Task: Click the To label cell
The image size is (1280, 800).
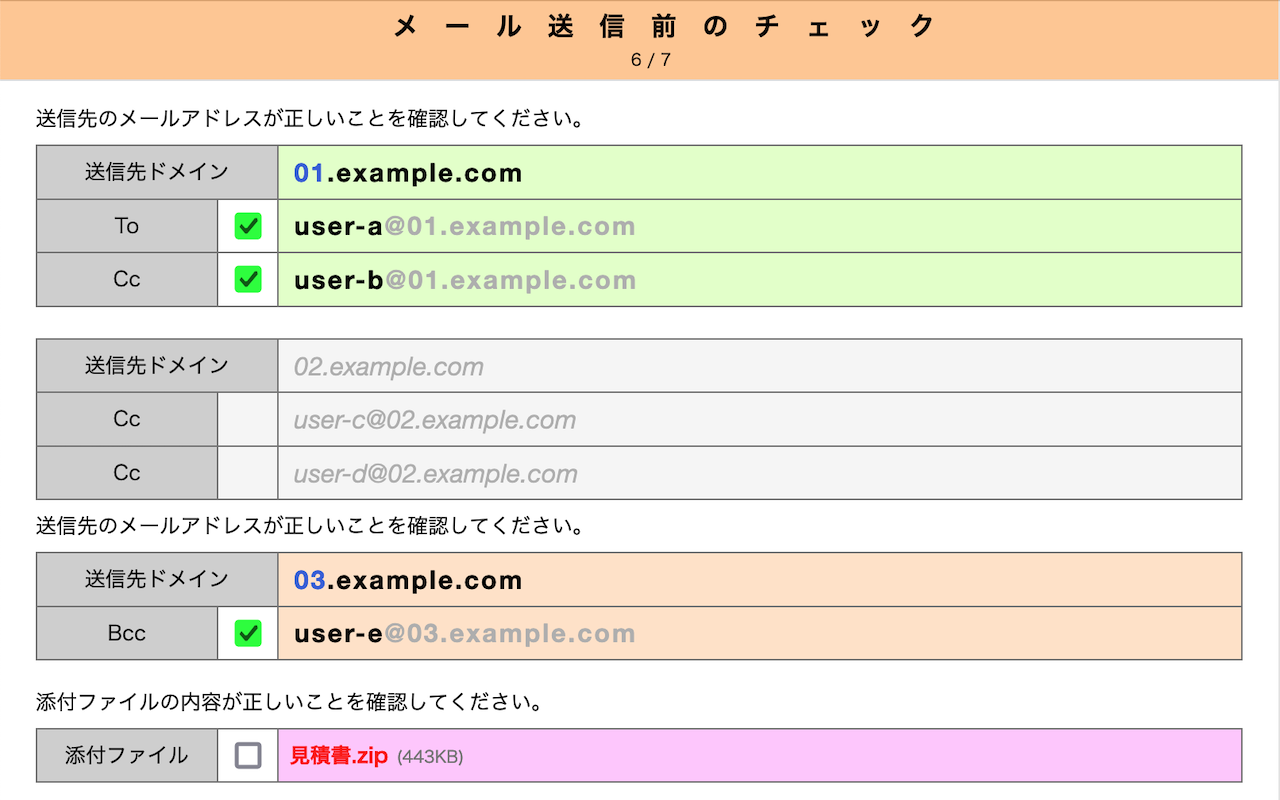Action: (x=127, y=226)
